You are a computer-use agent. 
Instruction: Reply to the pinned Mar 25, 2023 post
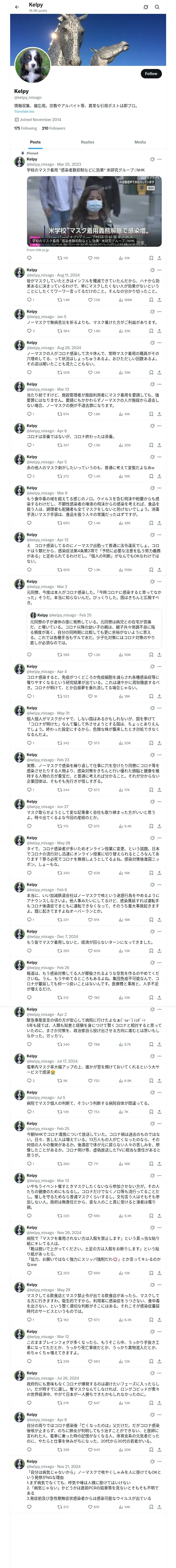(29, 258)
